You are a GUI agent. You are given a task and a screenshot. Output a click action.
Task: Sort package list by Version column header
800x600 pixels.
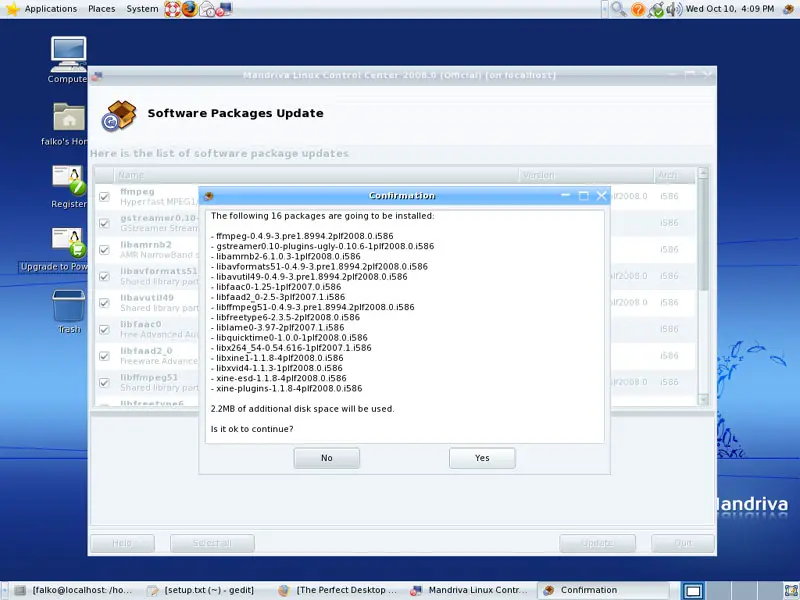click(586, 176)
